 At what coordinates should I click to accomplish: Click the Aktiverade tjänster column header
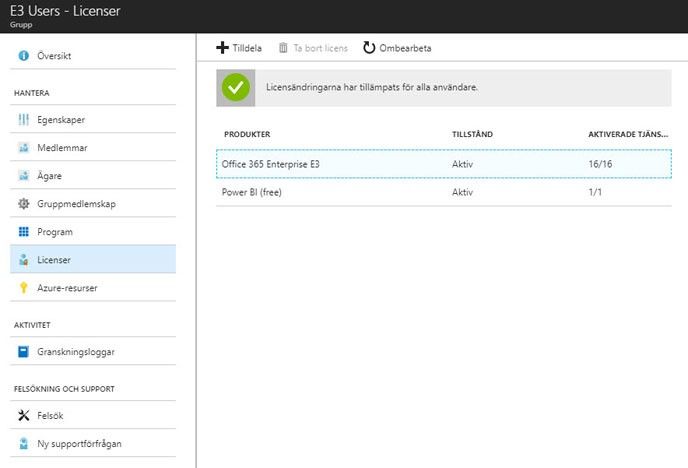click(x=628, y=134)
